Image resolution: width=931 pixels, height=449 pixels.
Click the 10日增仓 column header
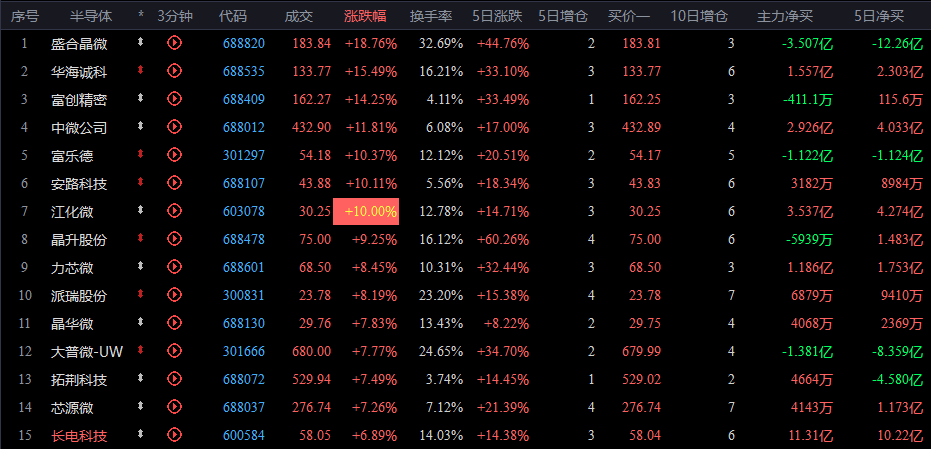coord(699,16)
